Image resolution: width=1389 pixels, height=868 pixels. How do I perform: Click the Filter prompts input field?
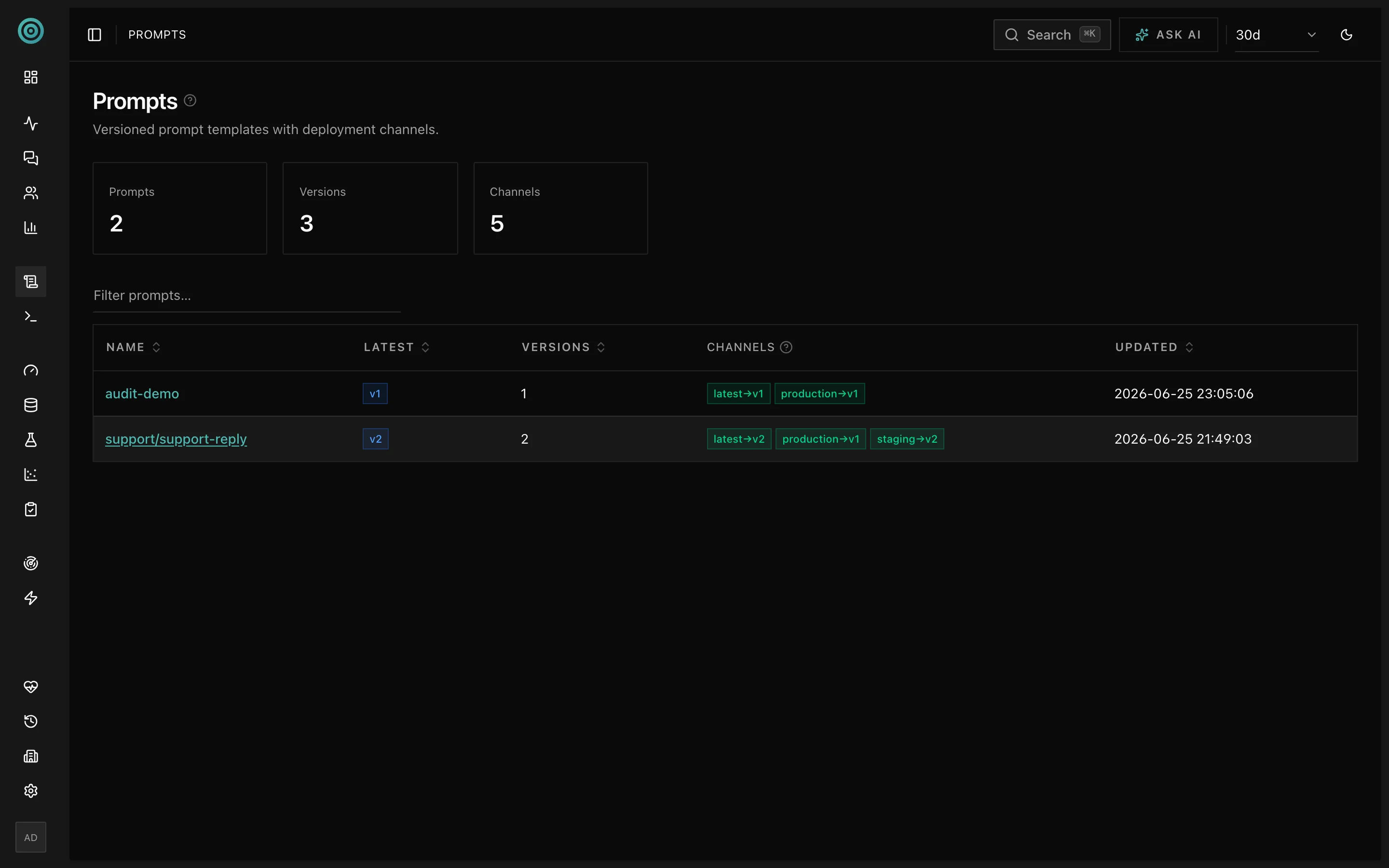tap(247, 296)
